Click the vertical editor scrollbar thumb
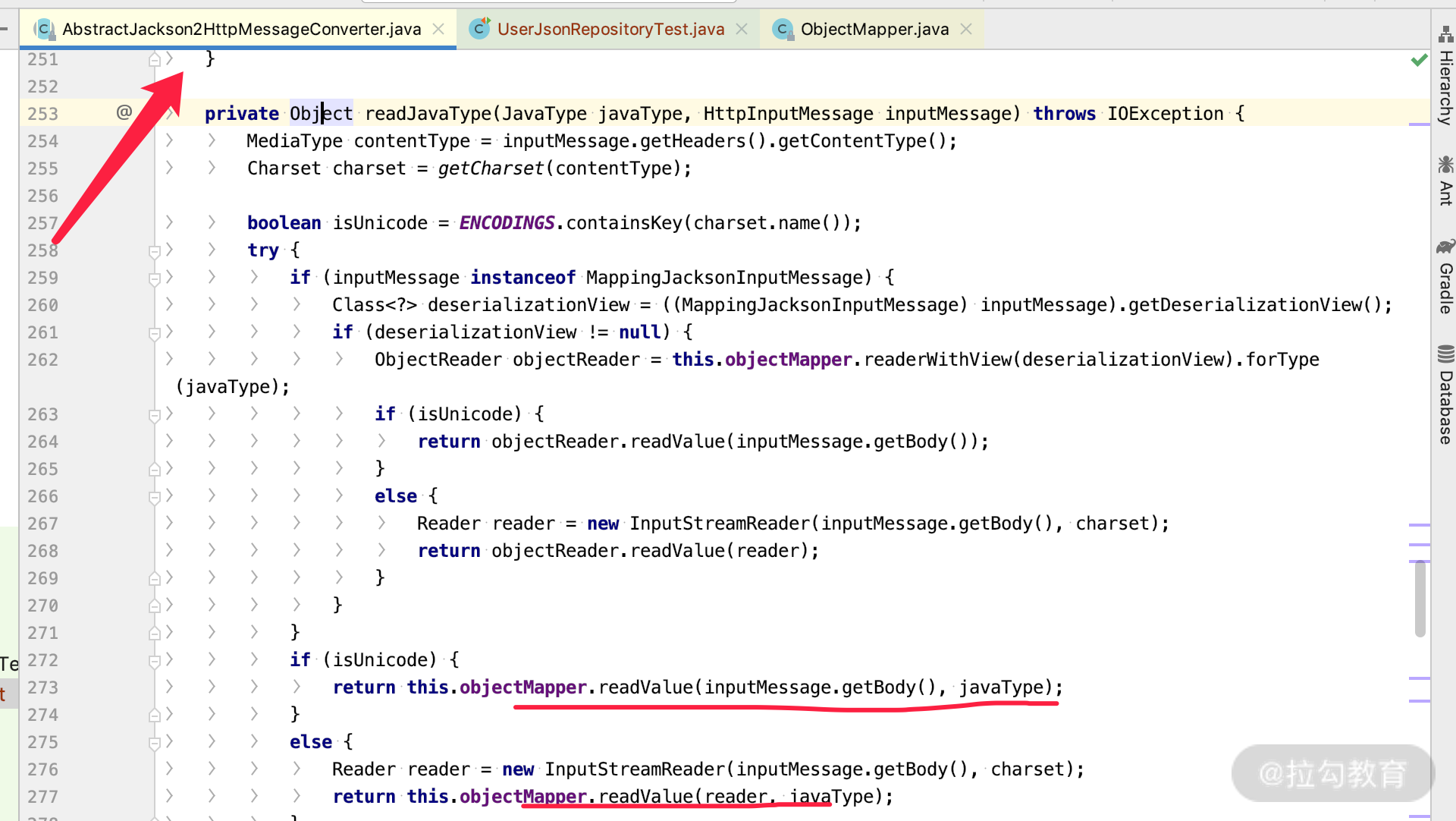 click(1420, 599)
